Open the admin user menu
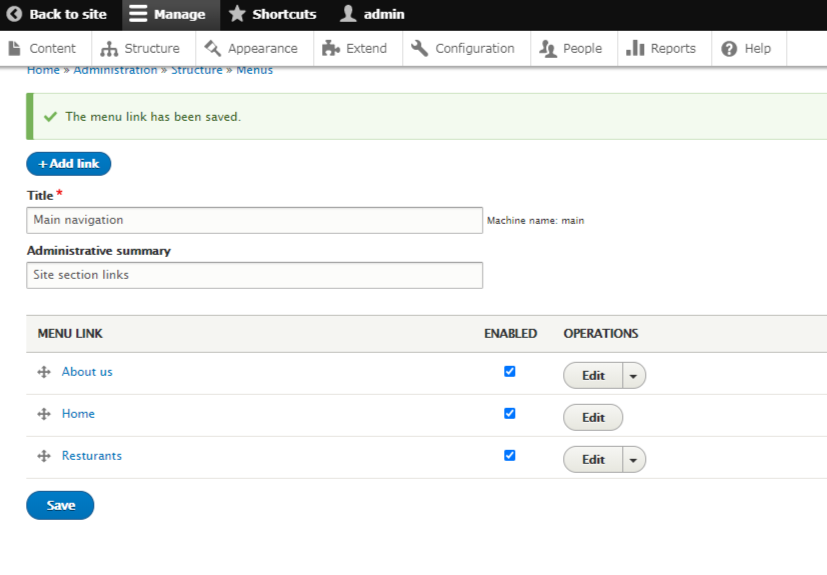The image size is (827, 575). (x=372, y=15)
